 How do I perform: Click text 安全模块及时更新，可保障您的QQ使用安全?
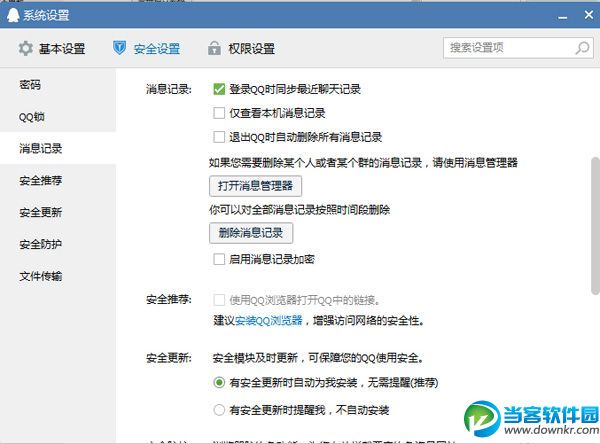tap(318, 358)
